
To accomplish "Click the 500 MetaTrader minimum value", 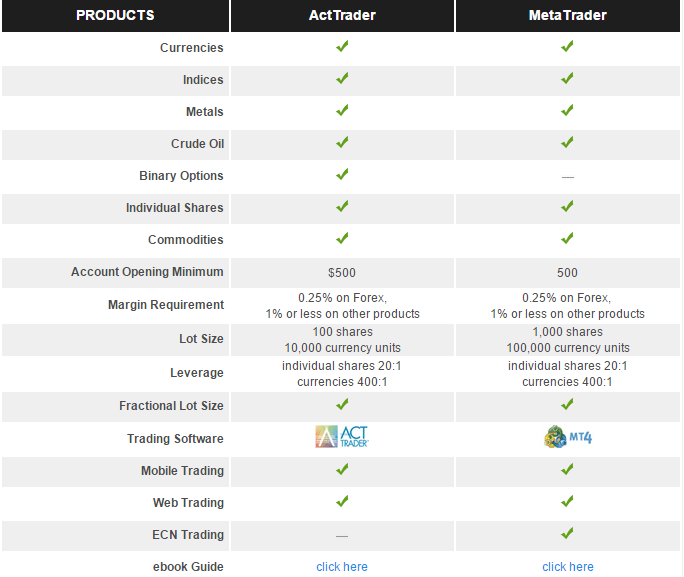I will tap(567, 273).
